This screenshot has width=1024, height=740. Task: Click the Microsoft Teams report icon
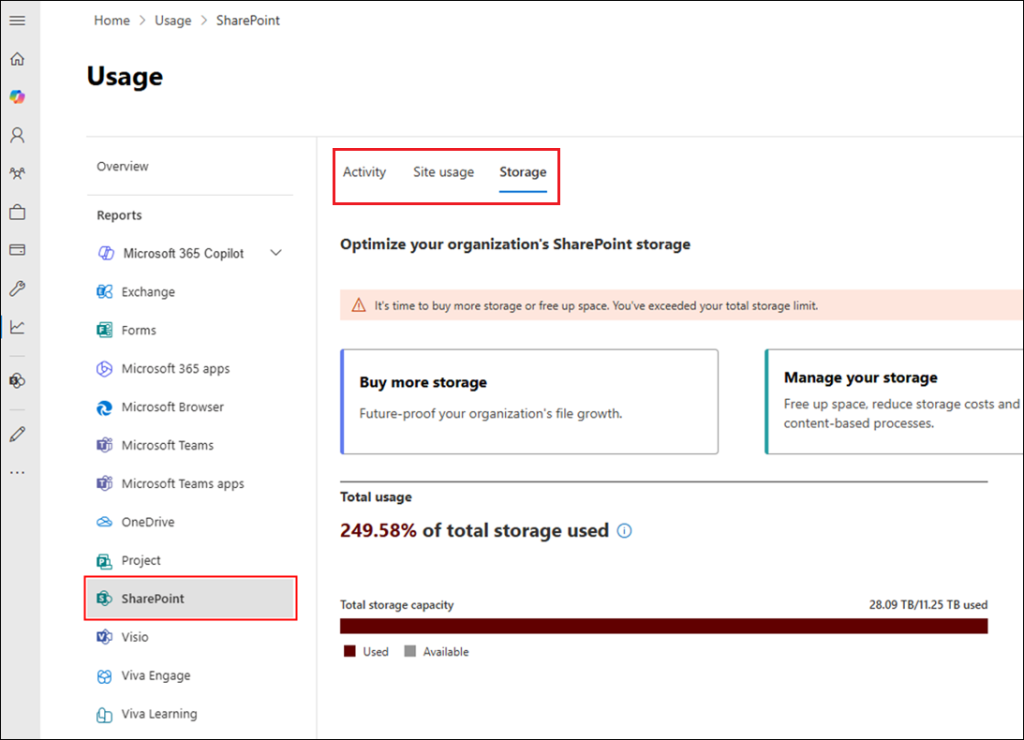tap(105, 445)
